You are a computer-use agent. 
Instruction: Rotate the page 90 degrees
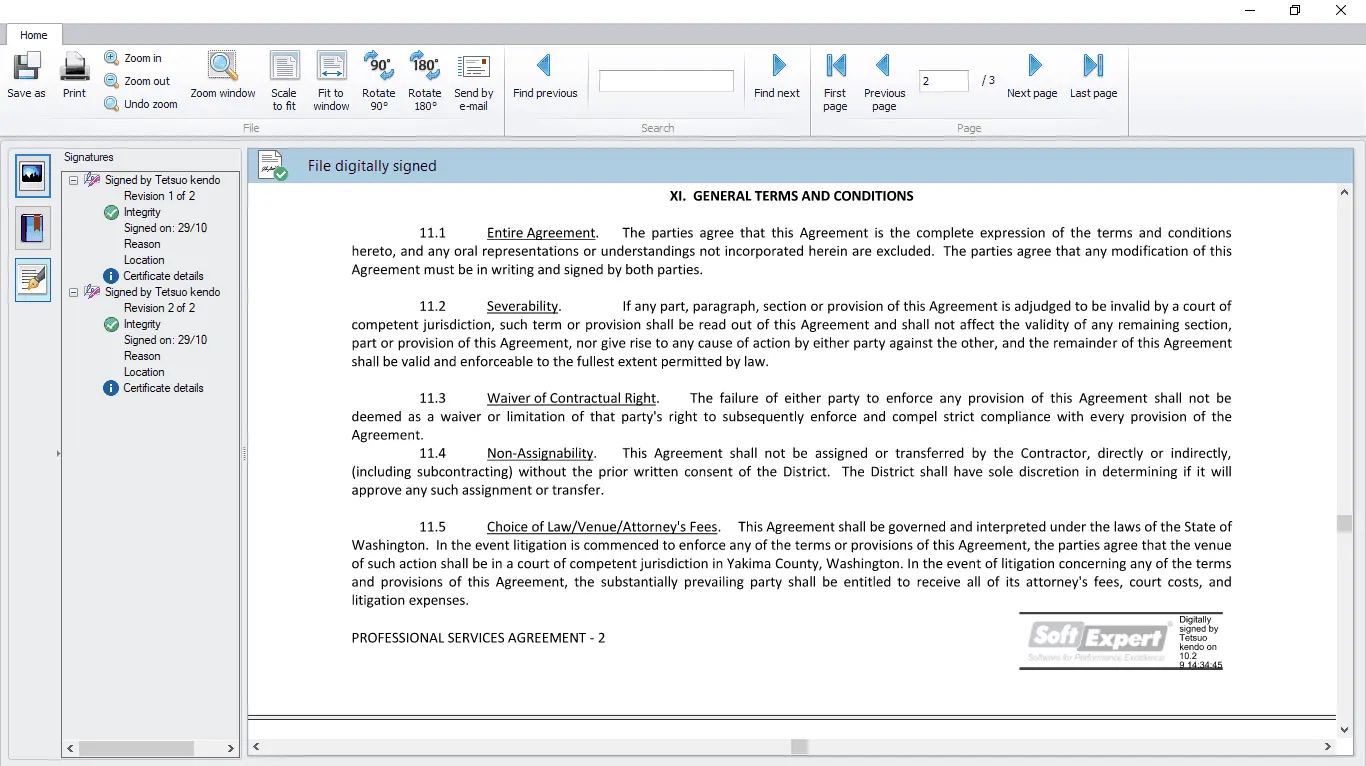[379, 78]
